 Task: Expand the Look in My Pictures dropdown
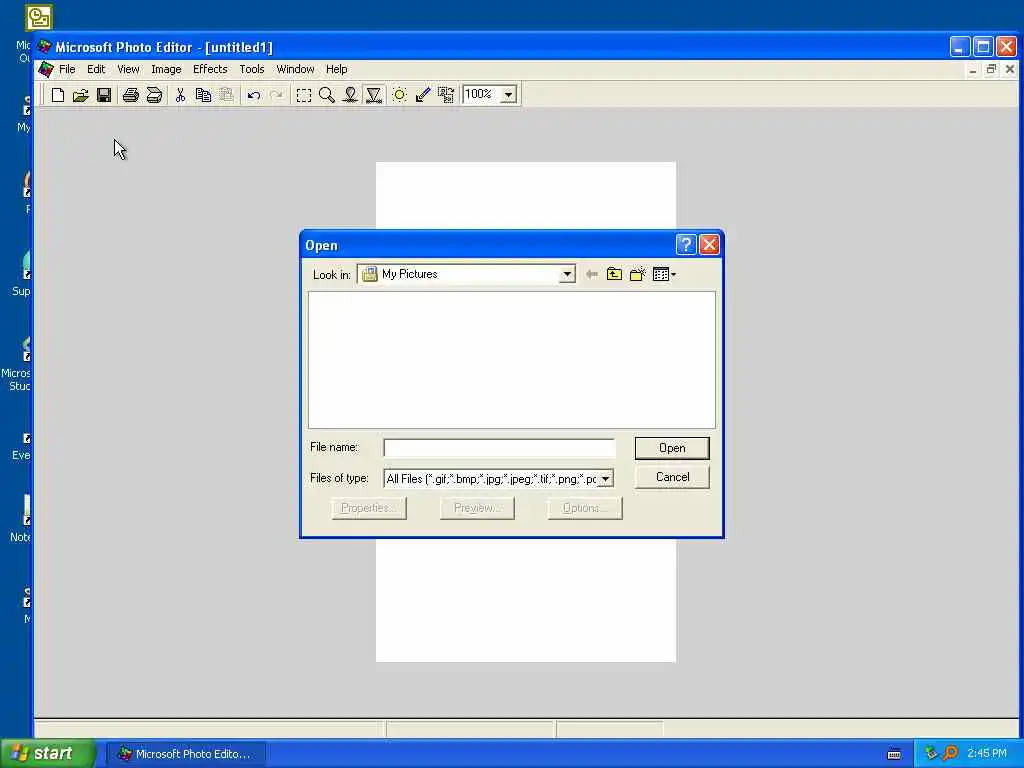(x=567, y=274)
